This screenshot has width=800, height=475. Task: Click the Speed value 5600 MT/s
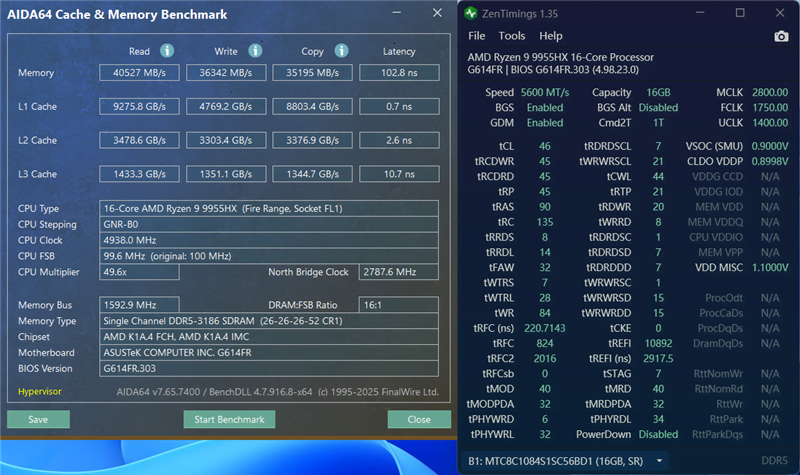tap(545, 92)
